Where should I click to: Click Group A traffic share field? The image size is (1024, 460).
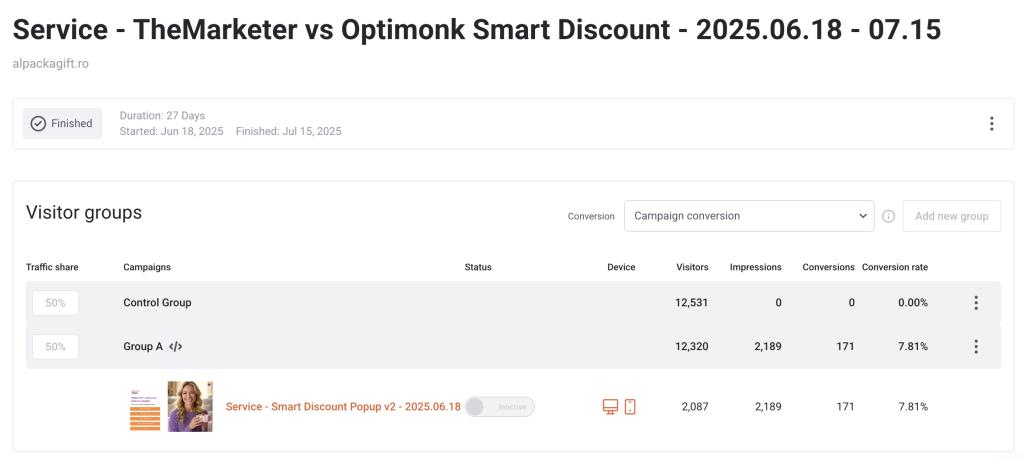55,347
